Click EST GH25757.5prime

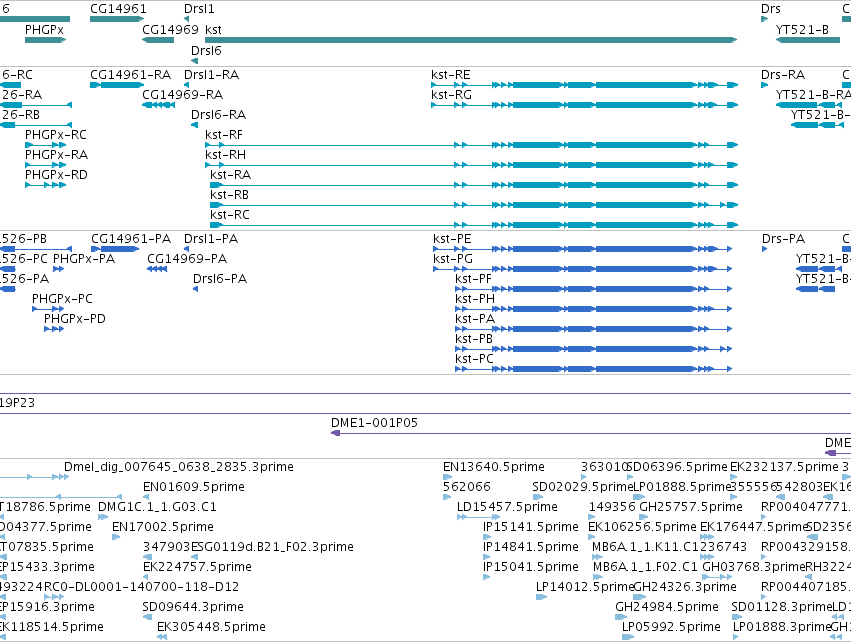pyautogui.click(x=691, y=507)
